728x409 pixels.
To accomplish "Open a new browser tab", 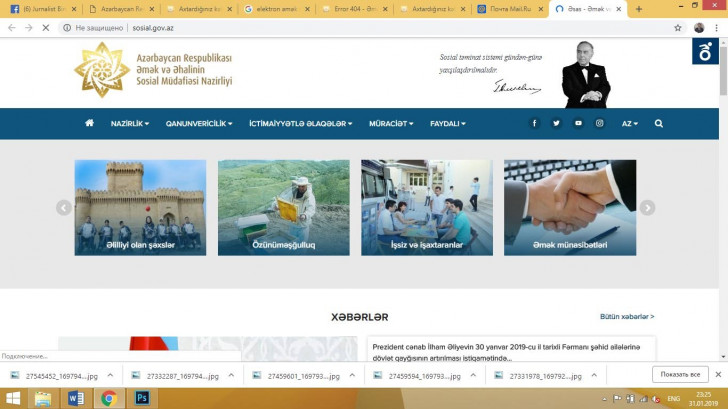I will click(x=639, y=9).
